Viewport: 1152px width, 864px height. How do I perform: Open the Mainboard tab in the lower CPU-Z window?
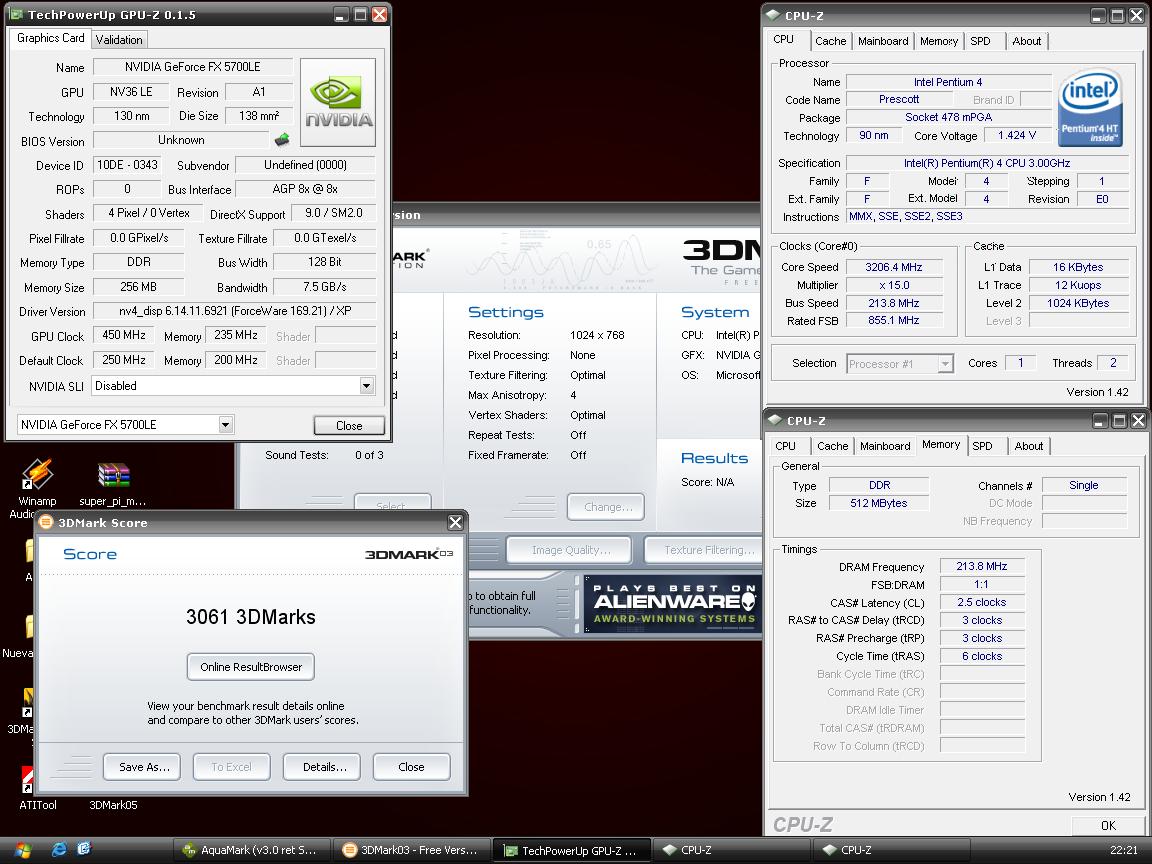(x=885, y=446)
